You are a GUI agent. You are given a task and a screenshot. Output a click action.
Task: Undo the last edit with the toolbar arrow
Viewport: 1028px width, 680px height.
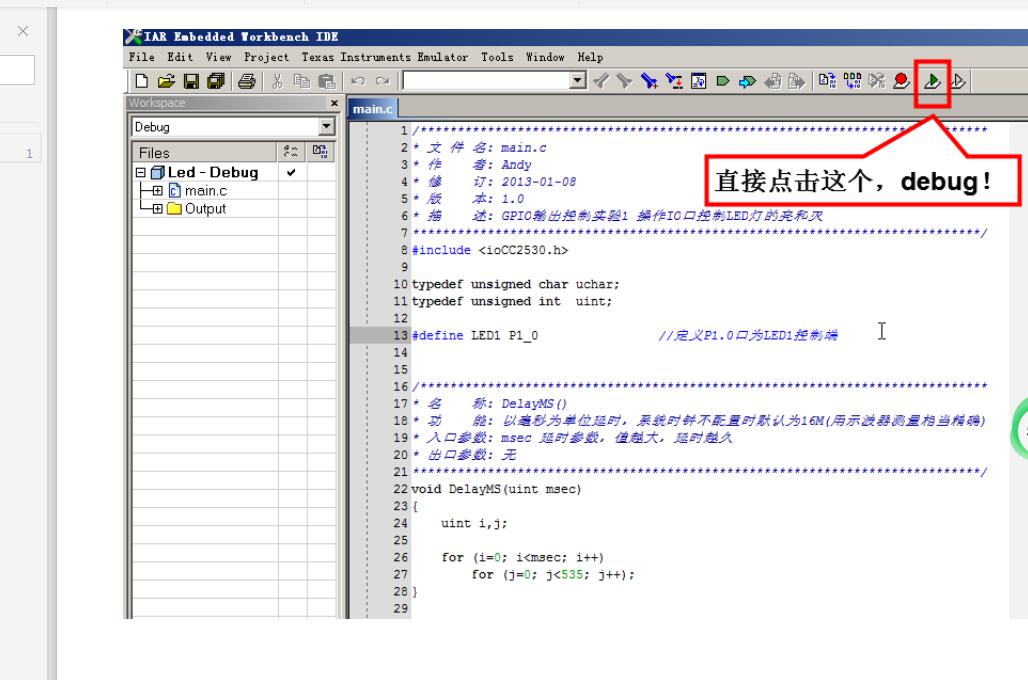click(358, 81)
